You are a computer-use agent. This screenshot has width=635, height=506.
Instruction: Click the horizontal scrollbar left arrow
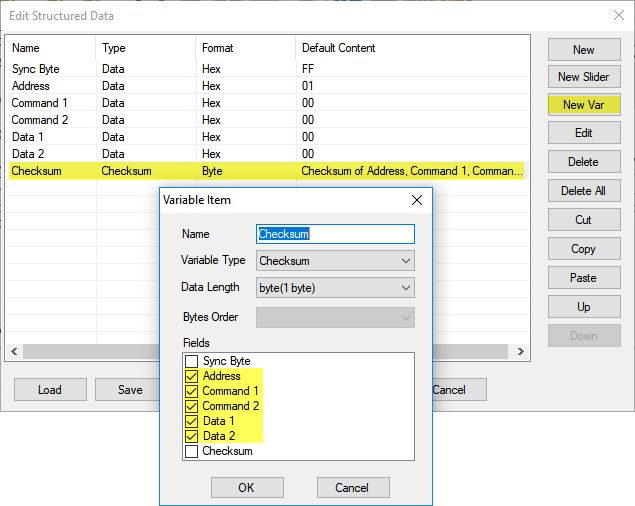pos(14,351)
